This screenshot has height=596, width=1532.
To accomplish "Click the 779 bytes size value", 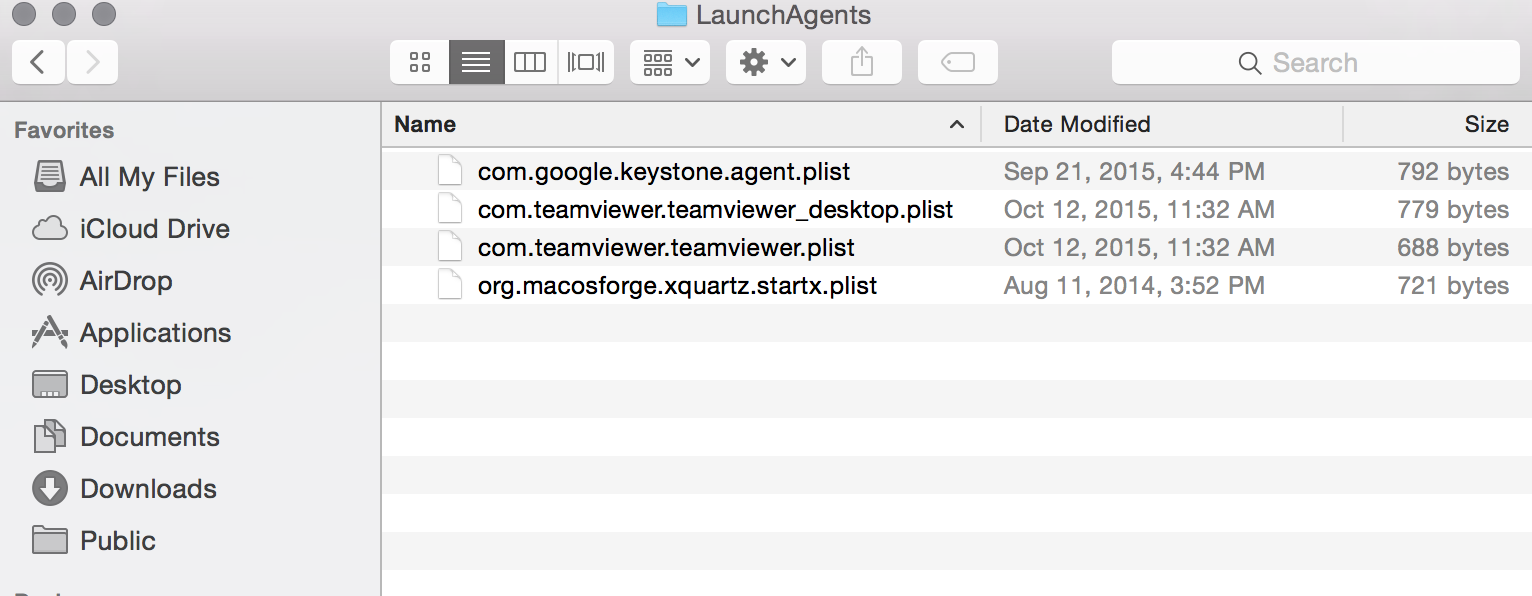I will [x=1453, y=210].
